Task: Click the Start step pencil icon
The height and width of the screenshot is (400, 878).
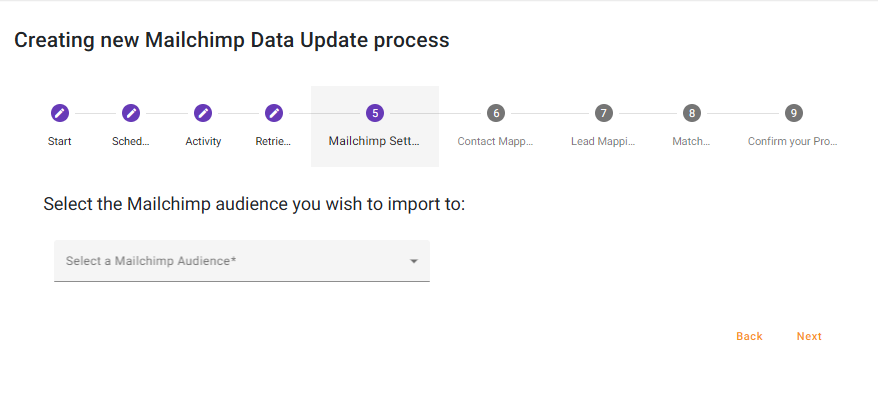Action: pos(59,113)
